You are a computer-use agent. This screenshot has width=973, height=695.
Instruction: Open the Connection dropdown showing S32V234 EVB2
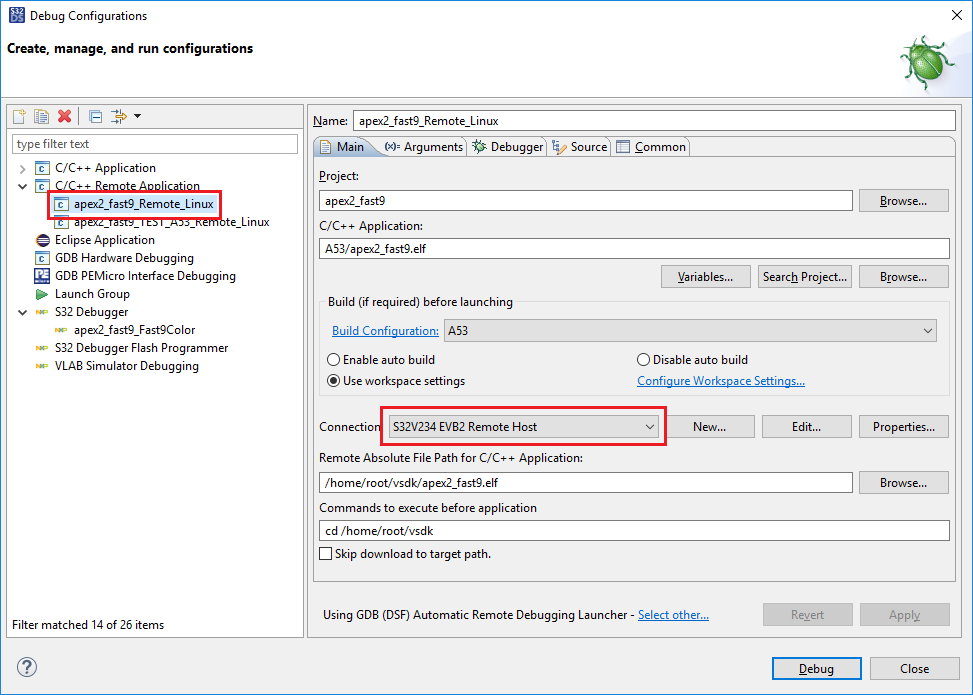click(523, 427)
